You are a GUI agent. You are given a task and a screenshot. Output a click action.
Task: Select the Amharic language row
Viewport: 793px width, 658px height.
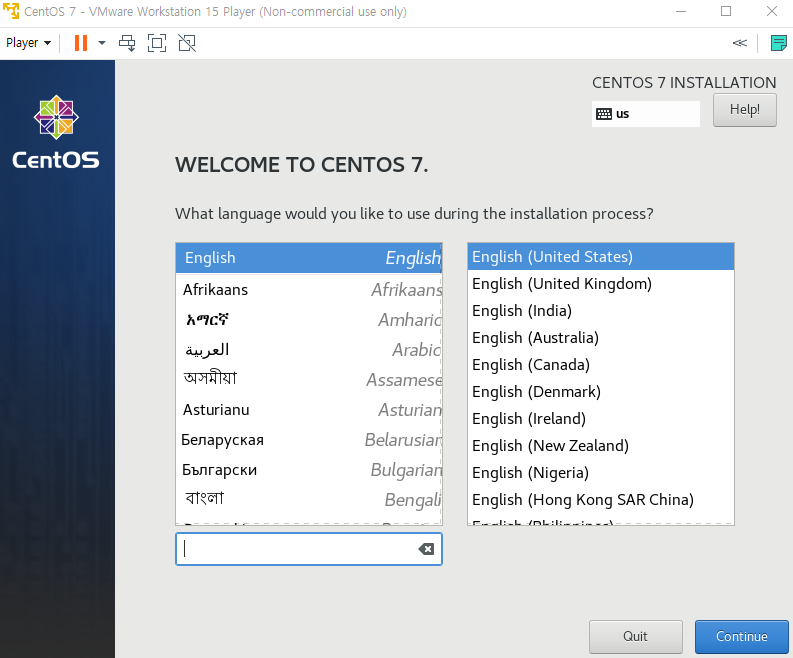(x=309, y=320)
